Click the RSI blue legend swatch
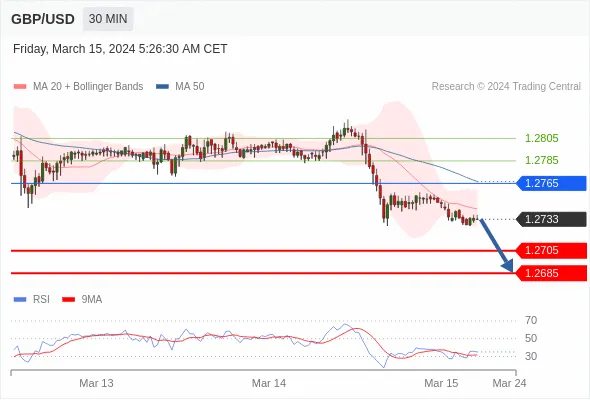This screenshot has height=400, width=590. point(20,300)
